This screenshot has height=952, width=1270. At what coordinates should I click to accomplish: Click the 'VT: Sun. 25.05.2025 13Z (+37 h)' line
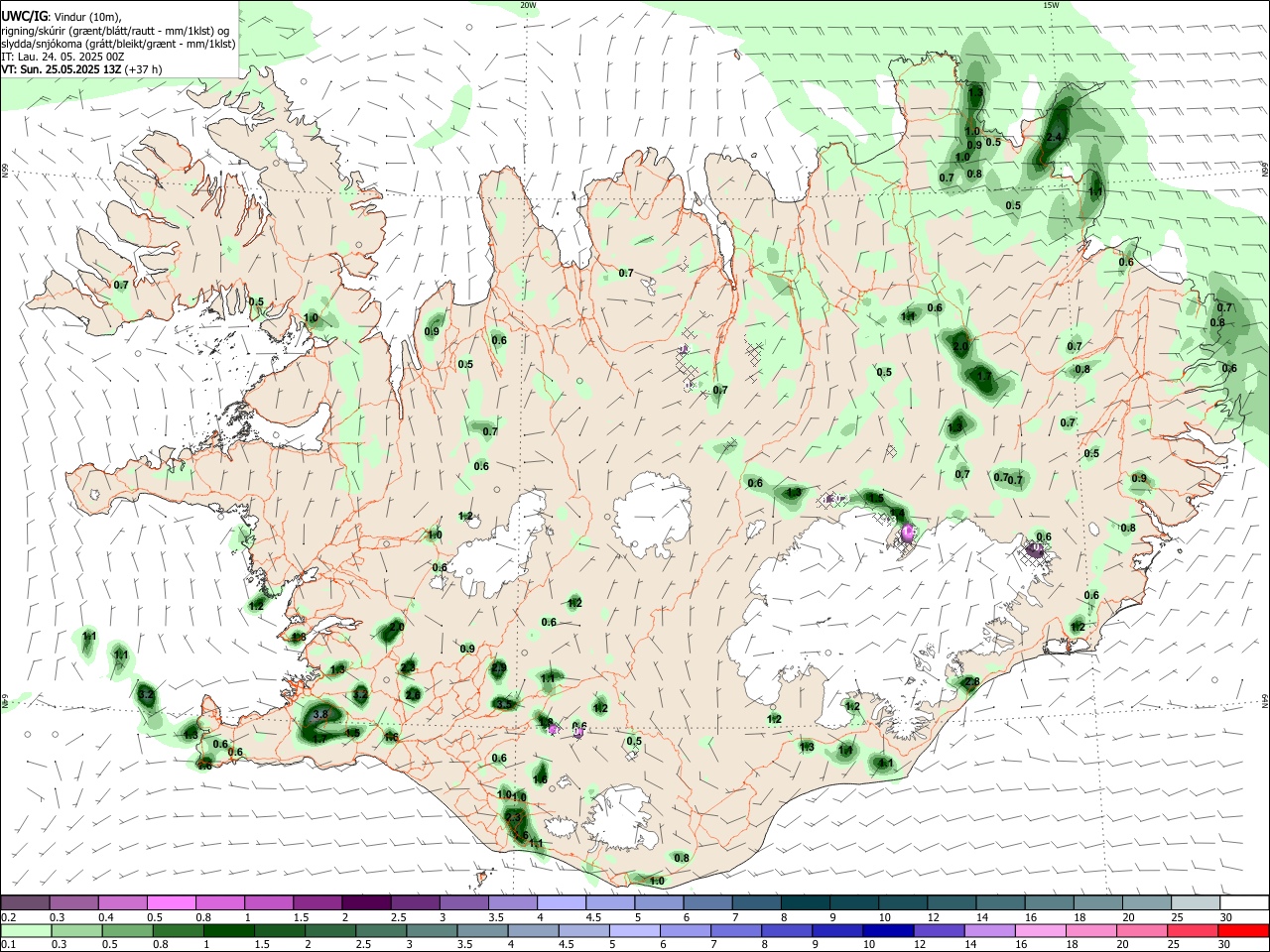pos(81,69)
